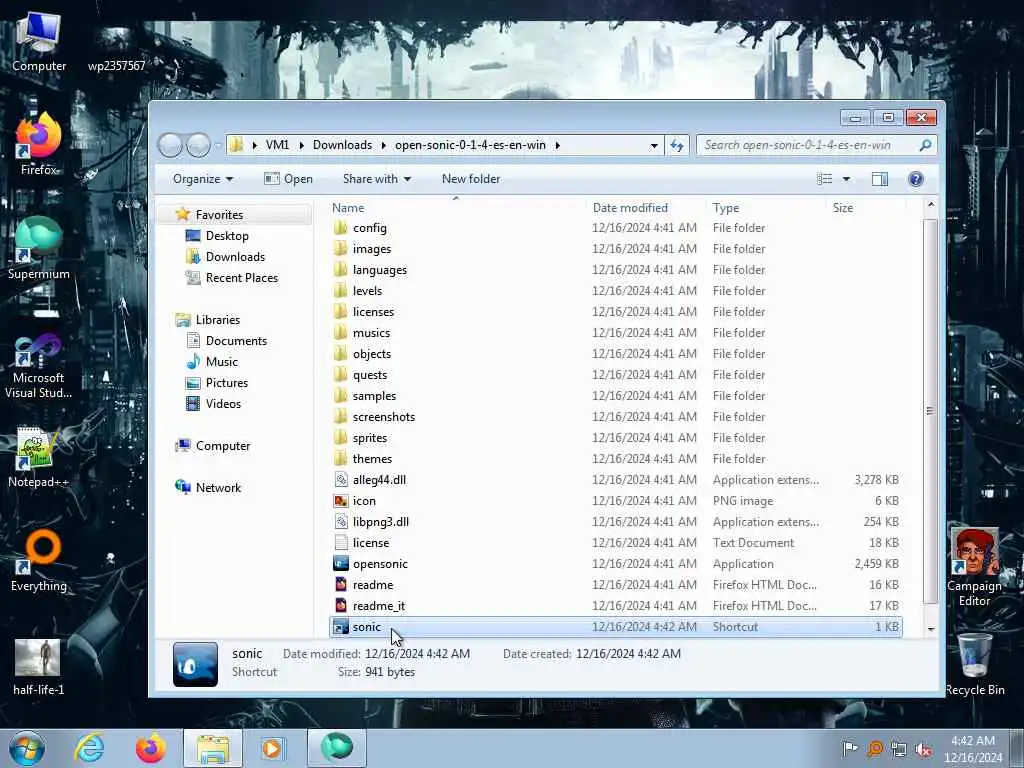
Task: Go to Downloads in navigation pane
Action: [x=235, y=257]
